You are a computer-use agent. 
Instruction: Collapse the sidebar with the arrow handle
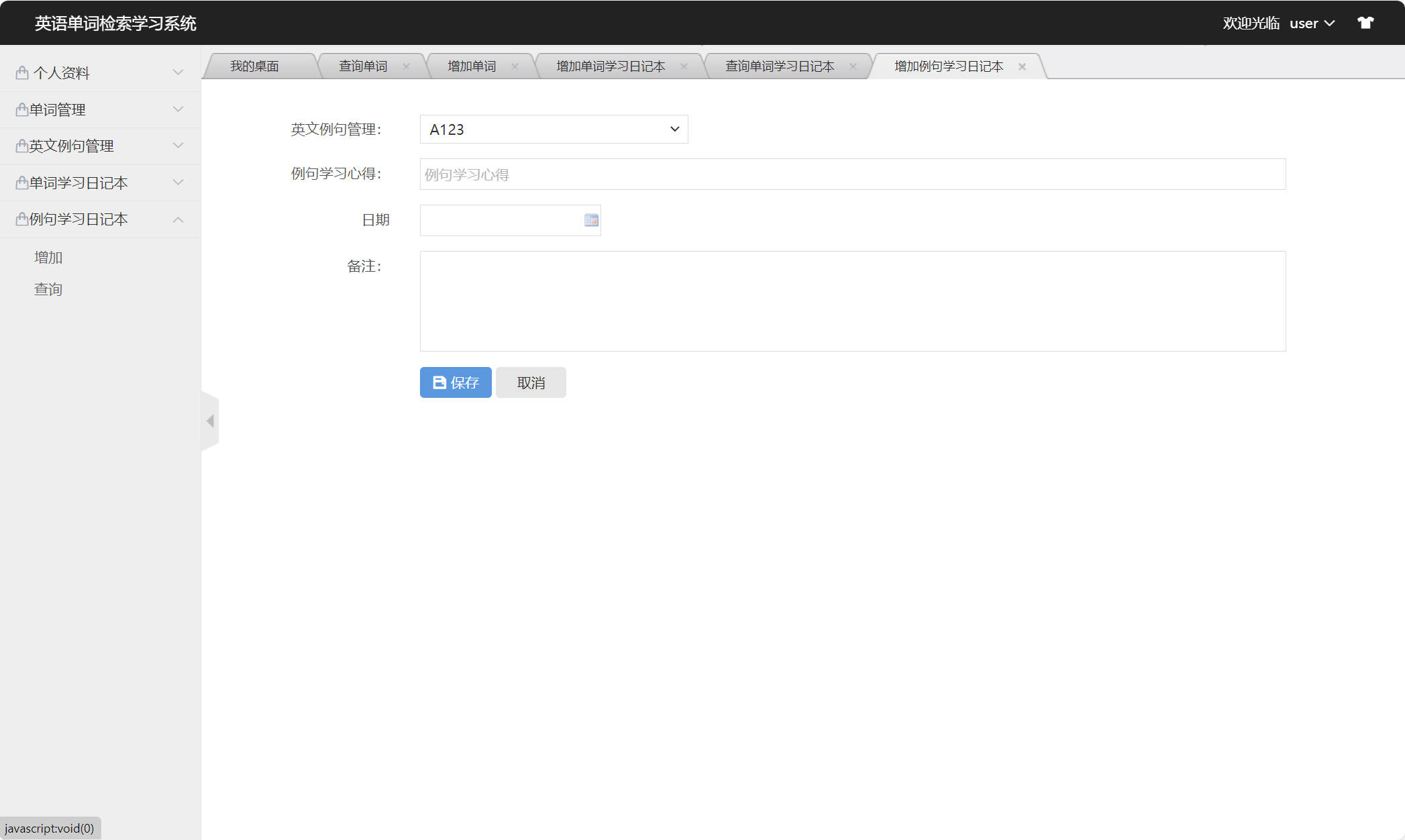210,421
